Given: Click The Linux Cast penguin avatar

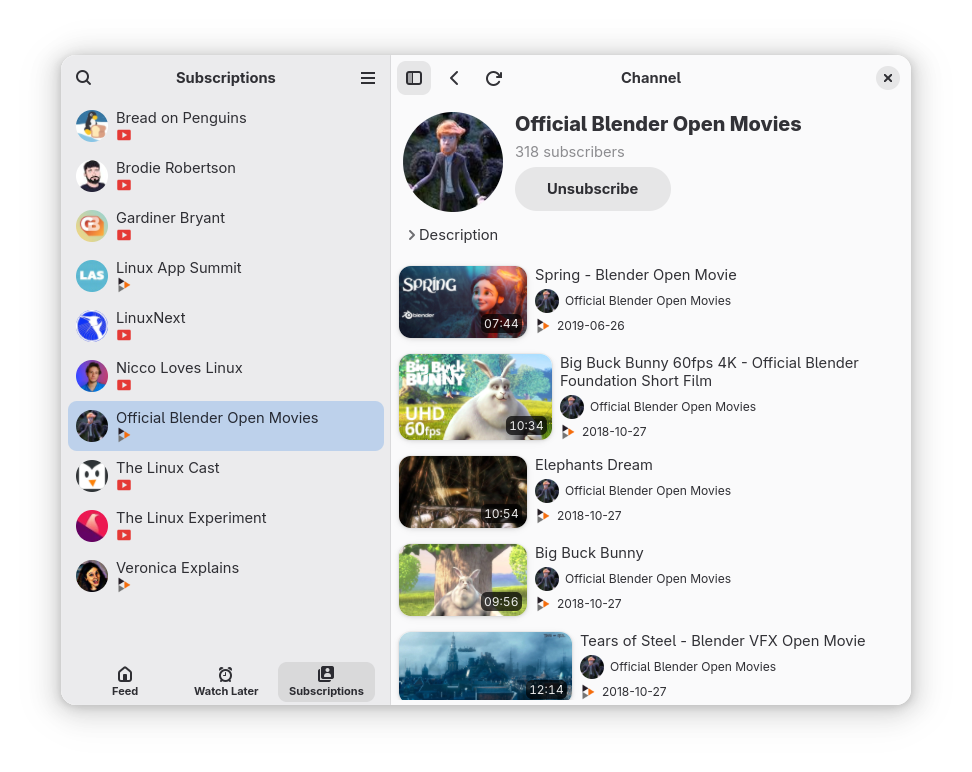Looking at the screenshot, I should tap(92, 476).
